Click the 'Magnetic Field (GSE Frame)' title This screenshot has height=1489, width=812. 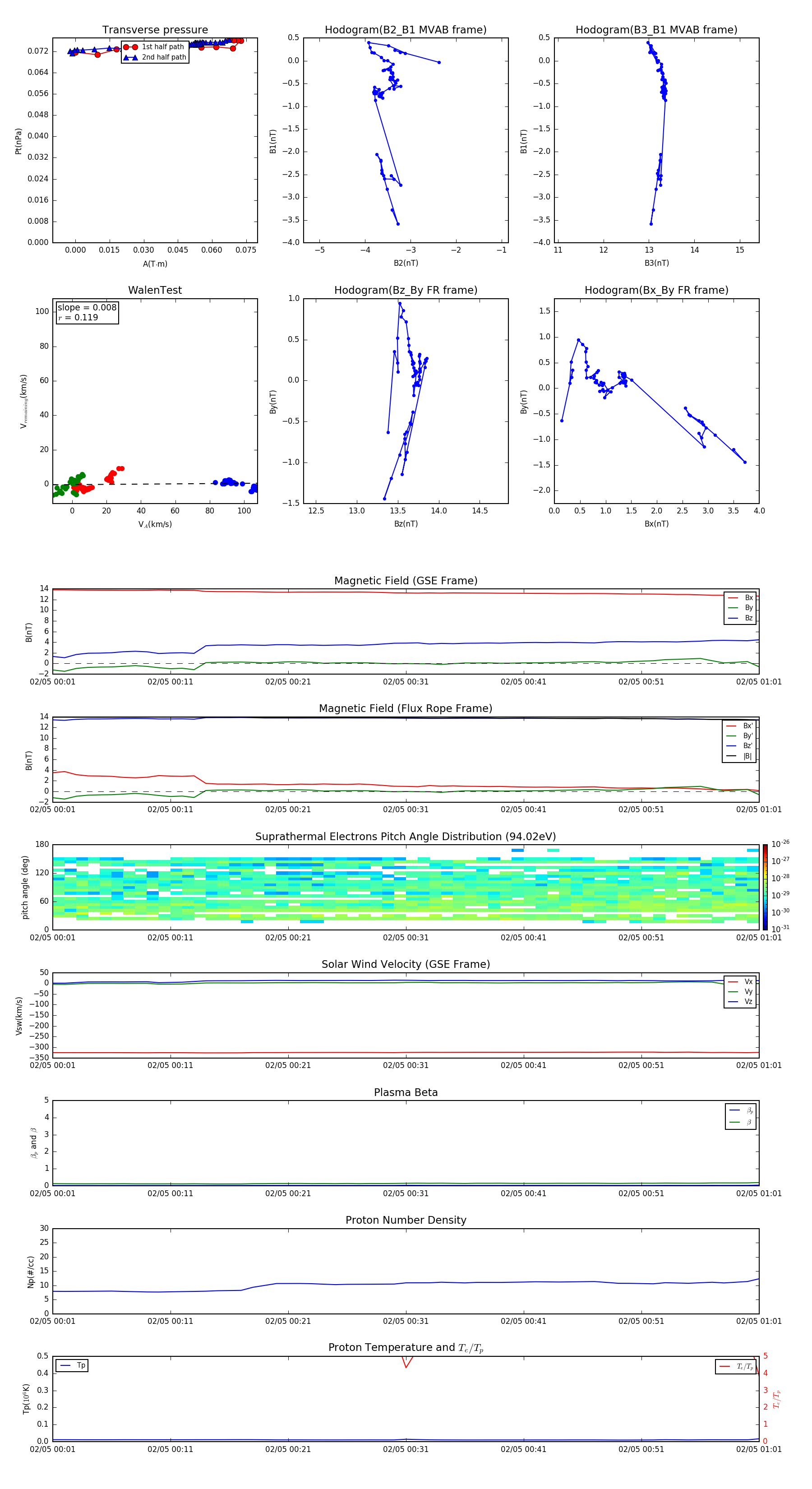[406, 581]
